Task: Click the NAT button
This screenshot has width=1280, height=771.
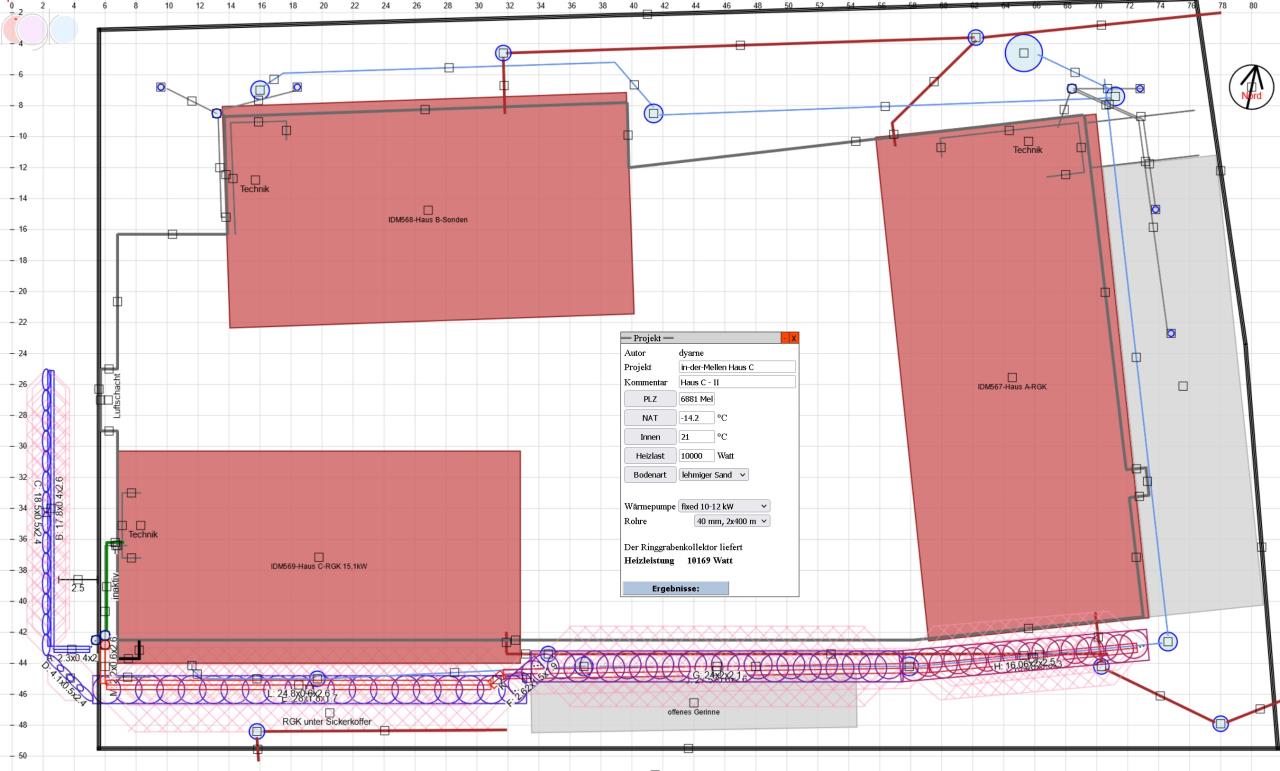Action: [649, 418]
